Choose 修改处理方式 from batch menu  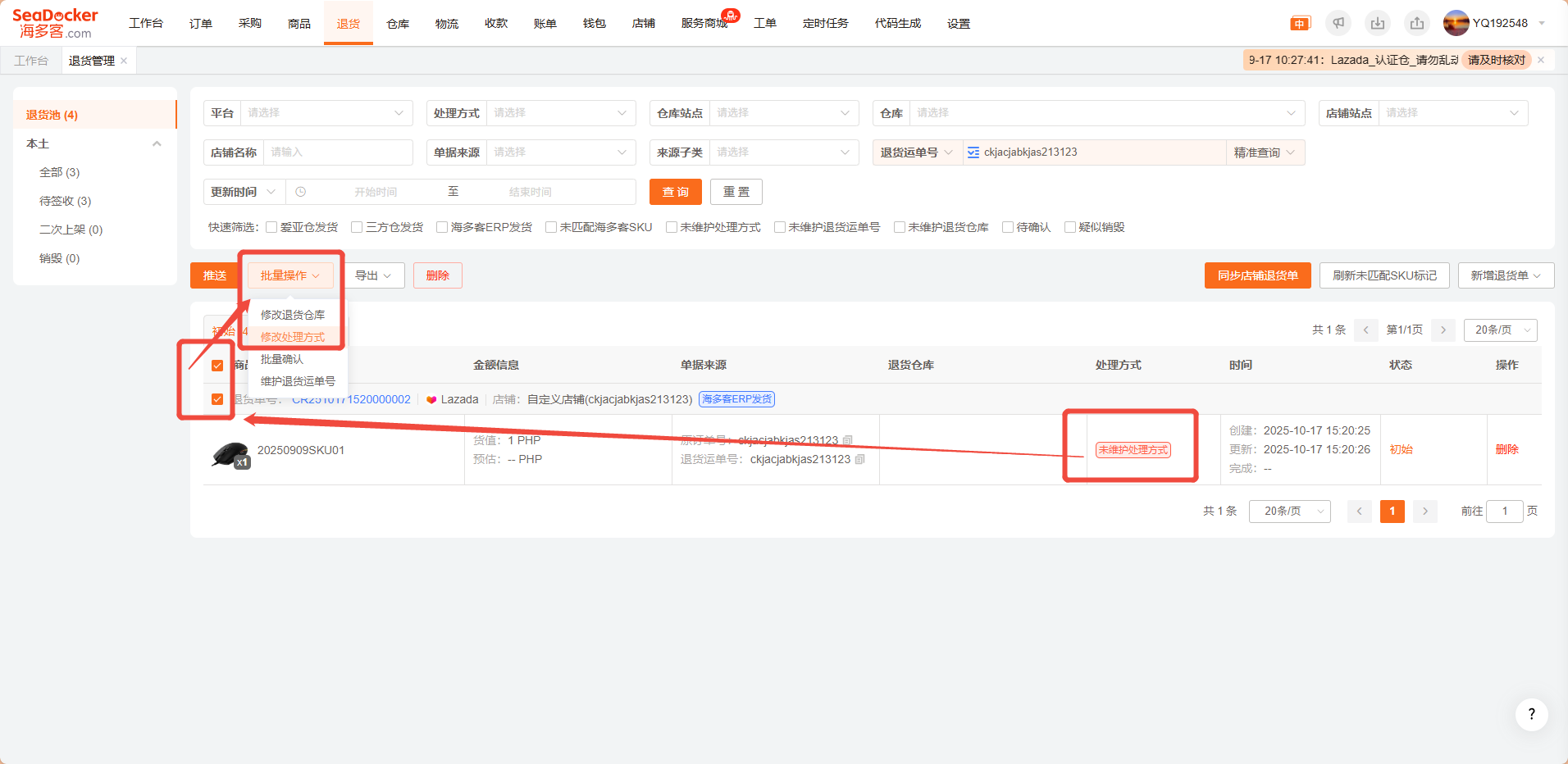293,337
